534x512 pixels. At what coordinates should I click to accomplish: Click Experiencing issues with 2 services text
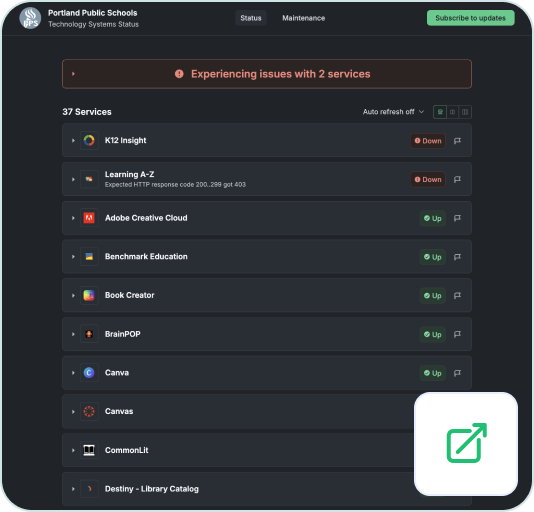pyautogui.click(x=281, y=74)
